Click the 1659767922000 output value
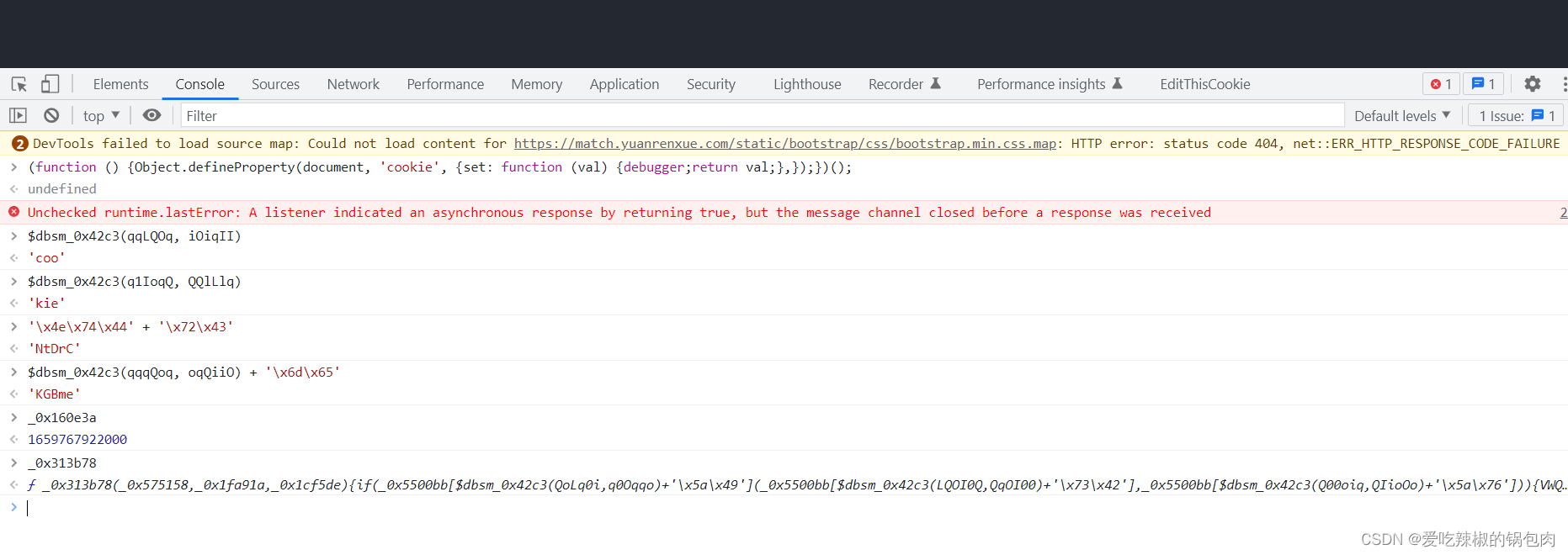Viewport: 1568px width, 555px height. coord(77,440)
